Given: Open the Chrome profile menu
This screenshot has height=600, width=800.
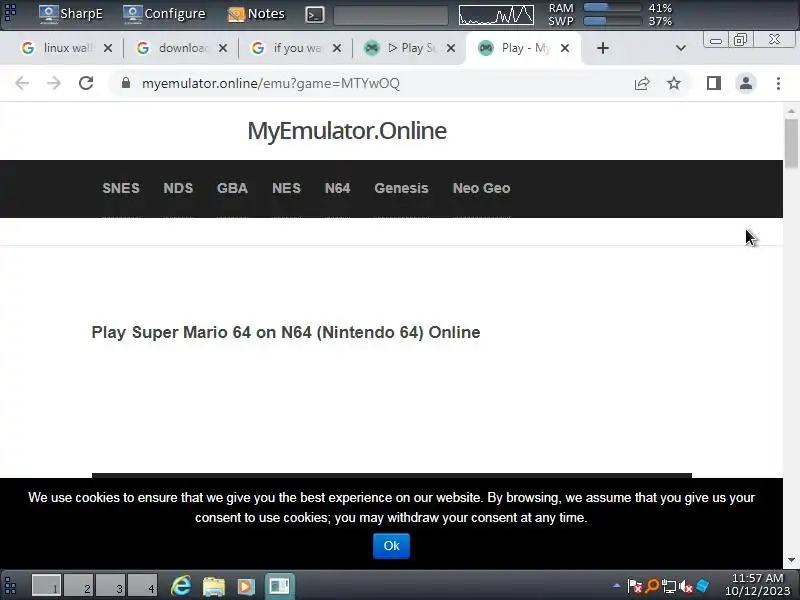Looking at the screenshot, I should [x=746, y=83].
